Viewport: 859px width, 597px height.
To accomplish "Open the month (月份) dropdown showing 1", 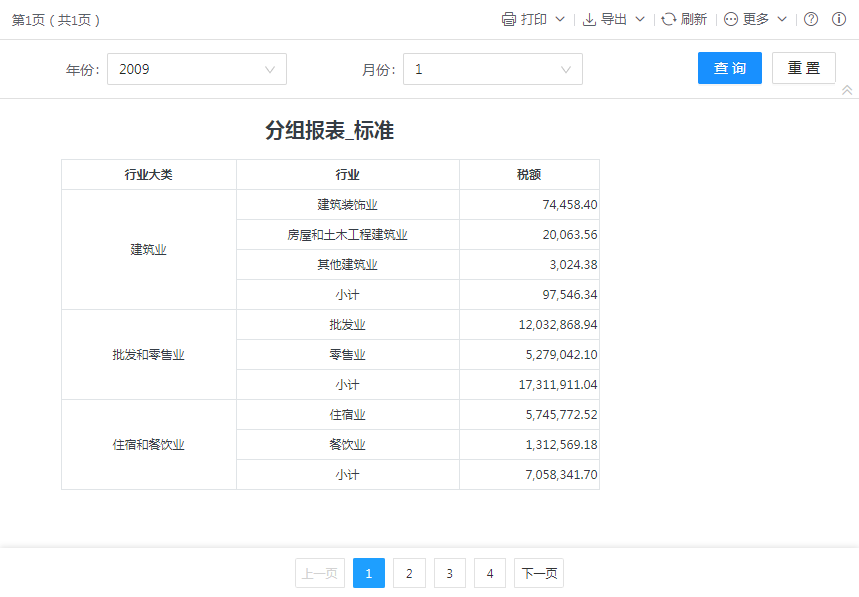I will click(492, 69).
